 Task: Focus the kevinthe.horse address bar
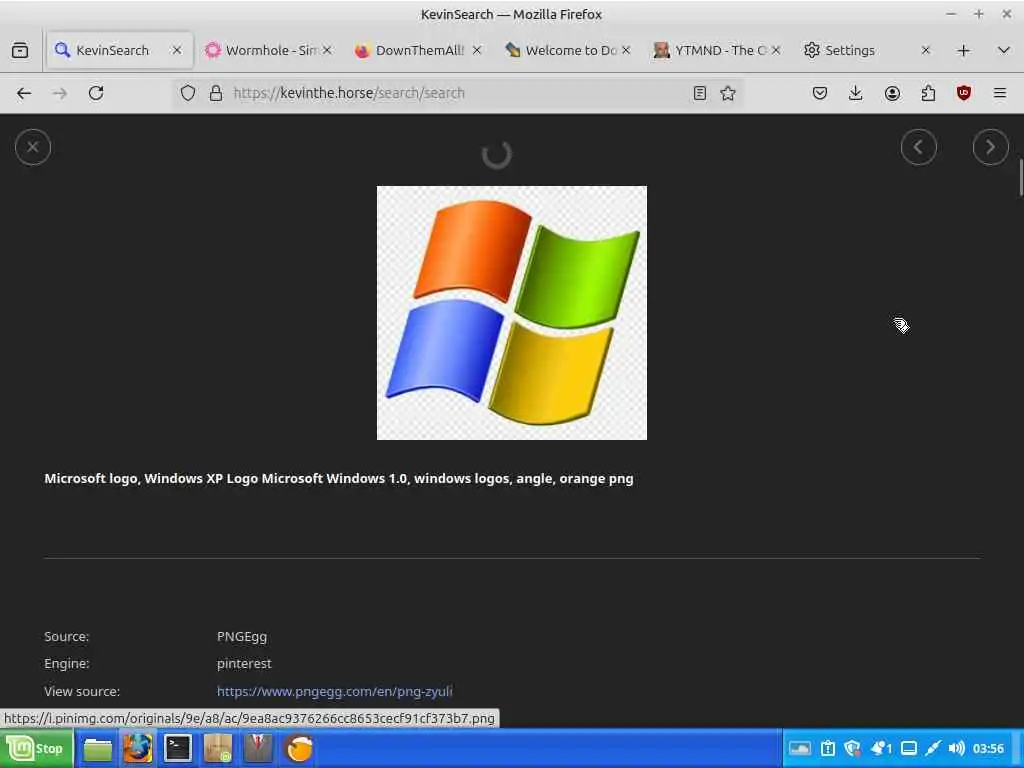[x=457, y=93]
